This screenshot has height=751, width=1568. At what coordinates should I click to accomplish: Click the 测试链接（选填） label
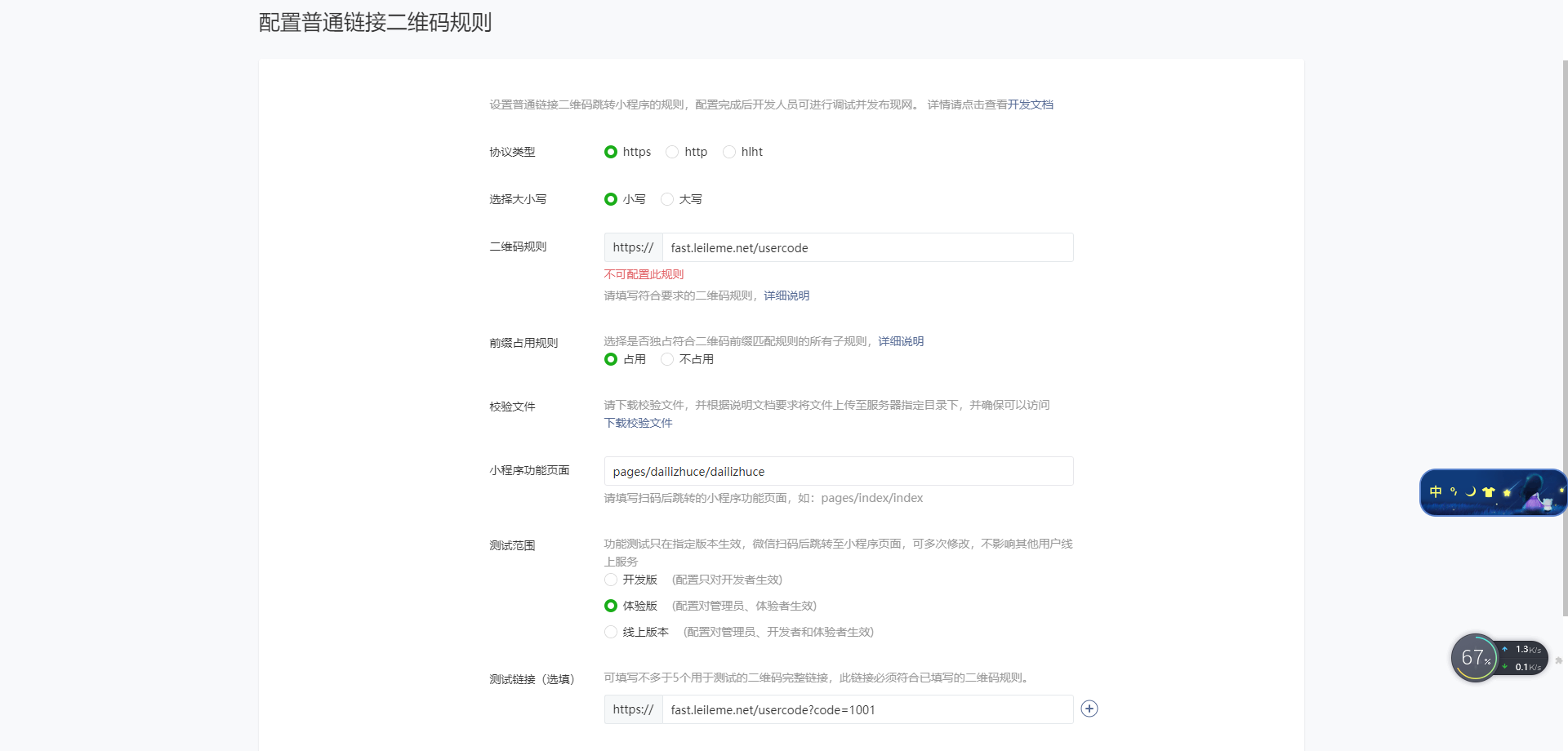(532, 679)
